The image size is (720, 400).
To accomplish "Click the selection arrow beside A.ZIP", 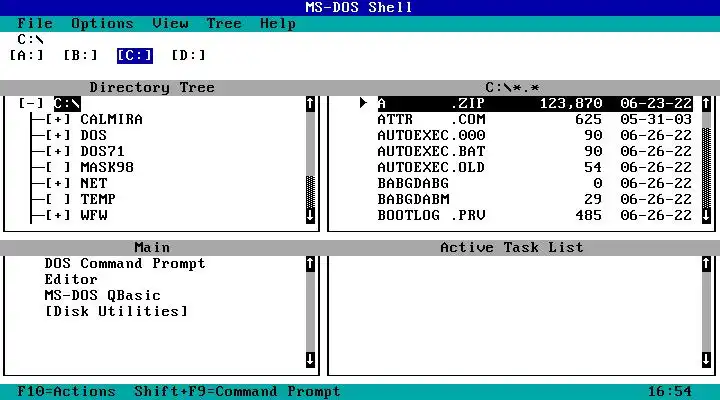I will point(363,103).
